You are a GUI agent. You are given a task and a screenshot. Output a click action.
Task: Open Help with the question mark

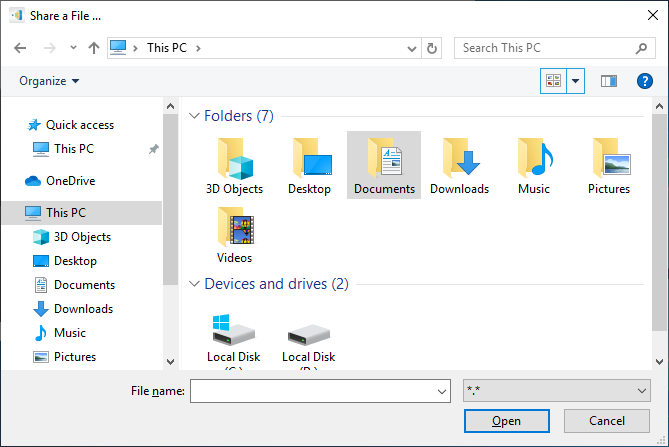click(x=645, y=81)
